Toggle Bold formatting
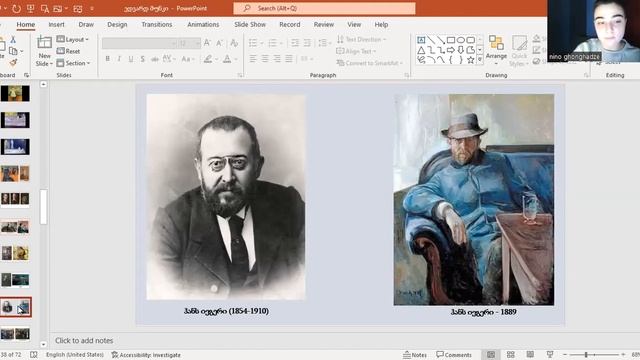 pyautogui.click(x=107, y=59)
